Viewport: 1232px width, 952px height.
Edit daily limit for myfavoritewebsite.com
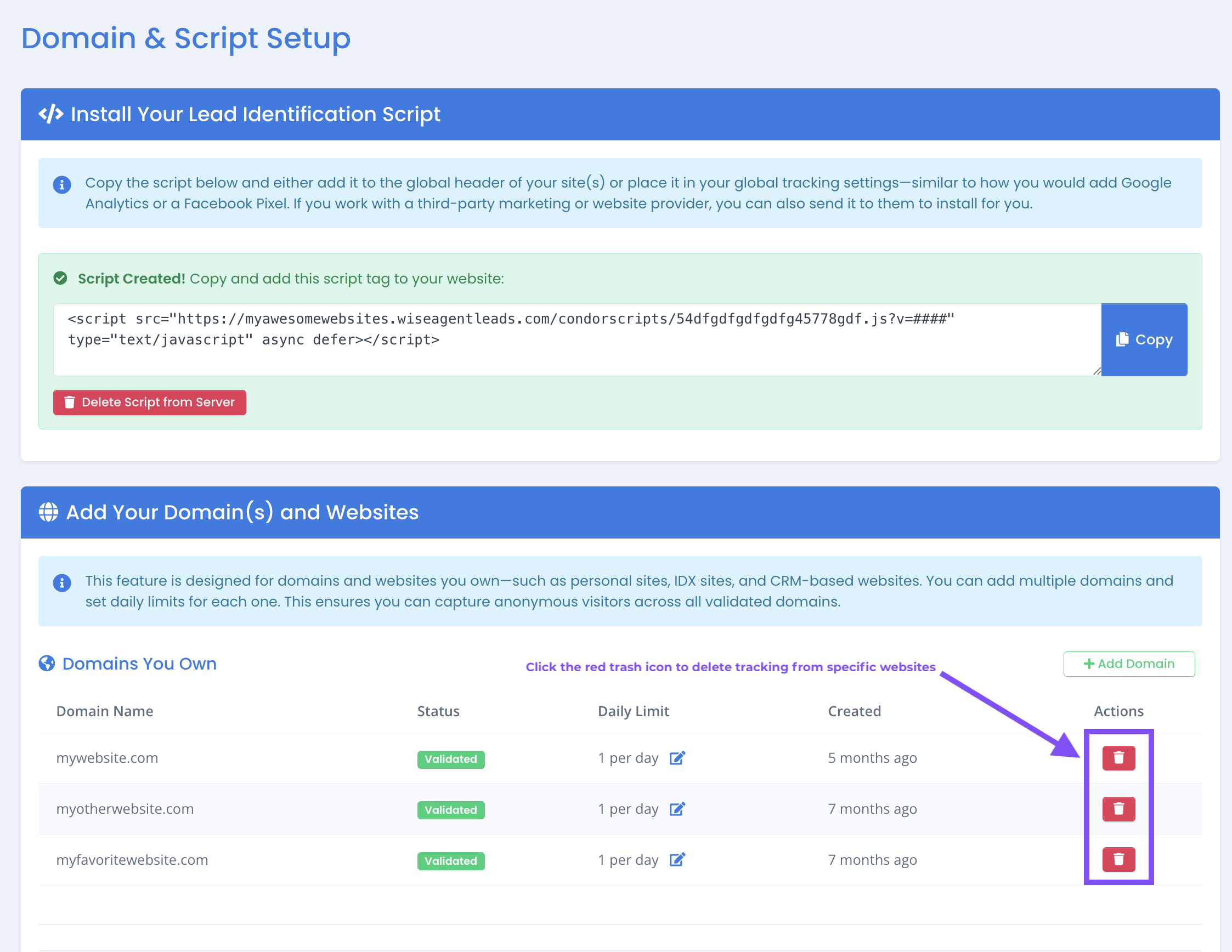pos(677,859)
